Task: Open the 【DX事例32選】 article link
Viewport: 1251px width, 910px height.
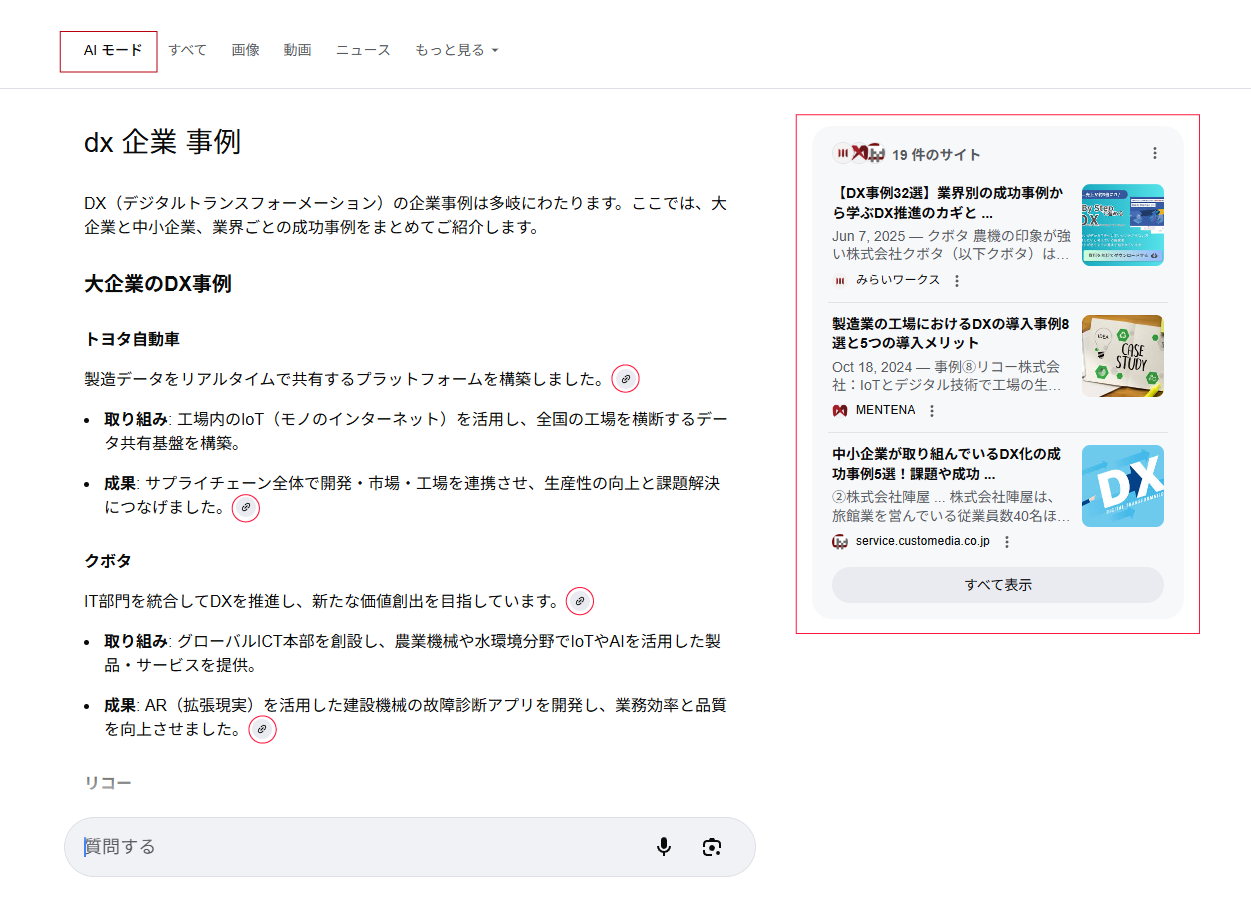Action: click(x=948, y=202)
